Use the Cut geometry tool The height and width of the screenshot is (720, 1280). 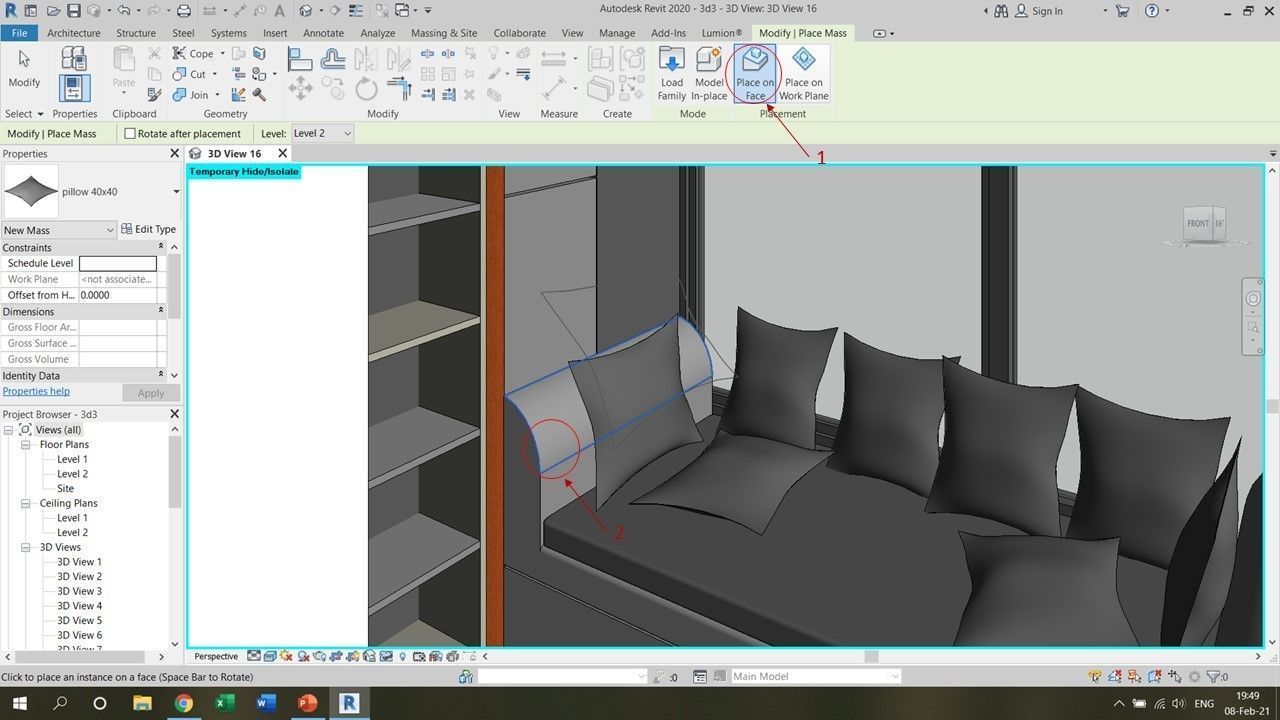click(191, 74)
